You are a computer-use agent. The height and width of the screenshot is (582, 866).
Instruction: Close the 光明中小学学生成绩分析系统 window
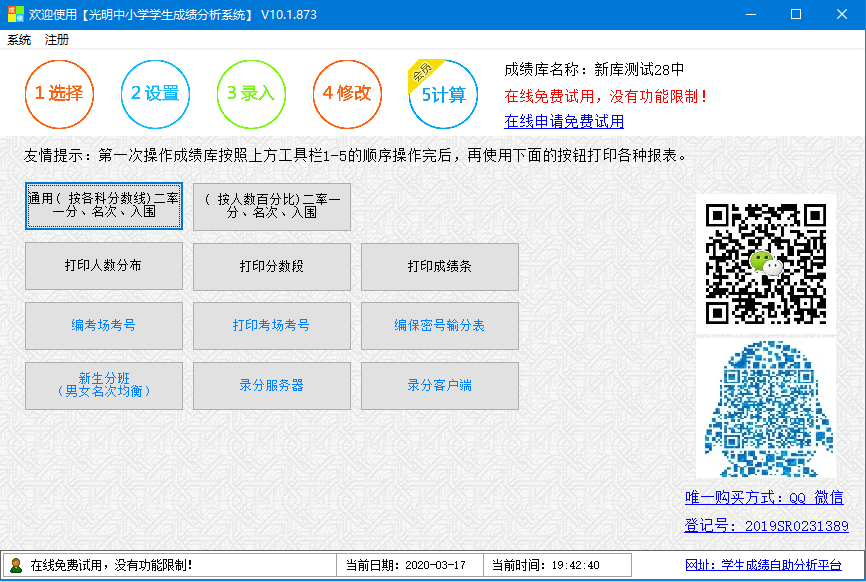pos(842,14)
